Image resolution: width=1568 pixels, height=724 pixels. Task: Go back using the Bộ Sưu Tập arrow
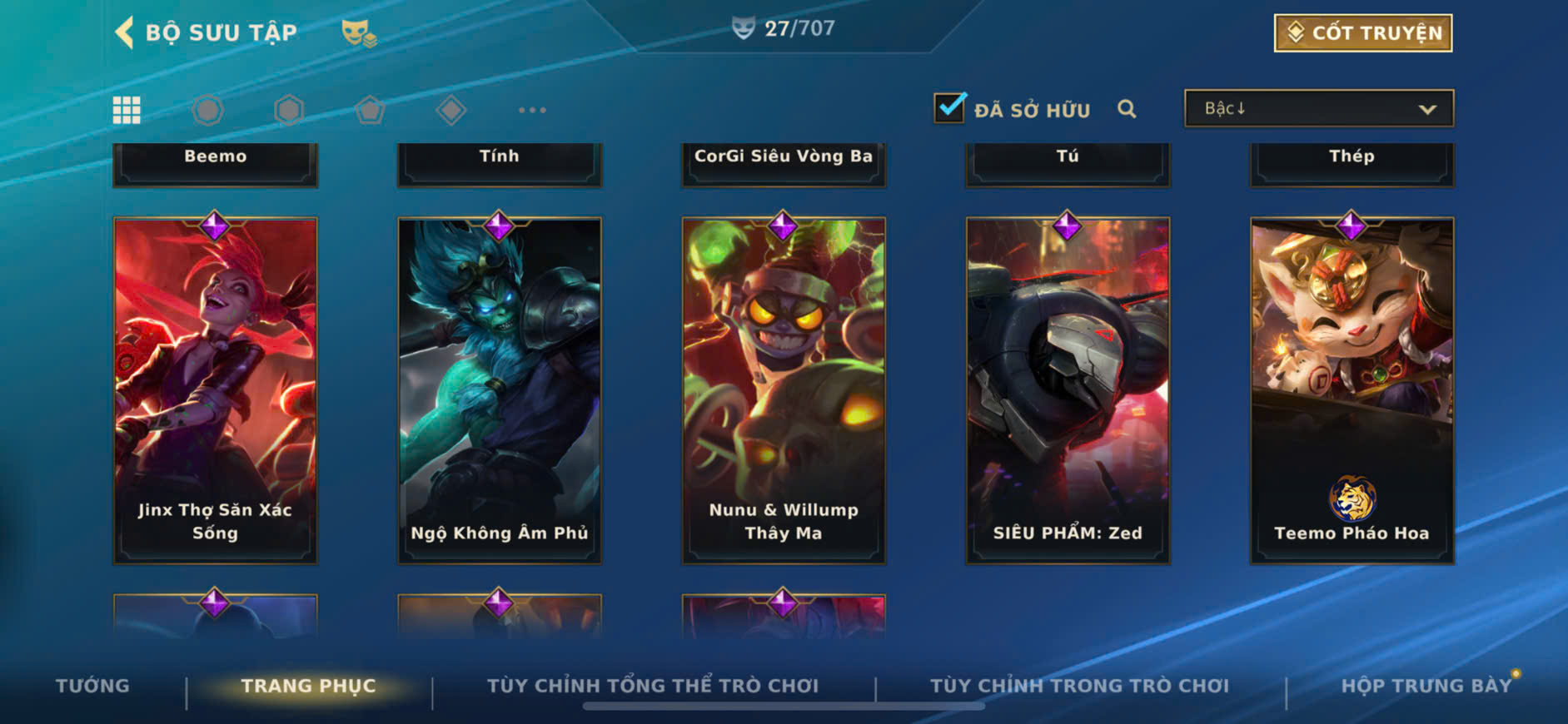pos(124,32)
